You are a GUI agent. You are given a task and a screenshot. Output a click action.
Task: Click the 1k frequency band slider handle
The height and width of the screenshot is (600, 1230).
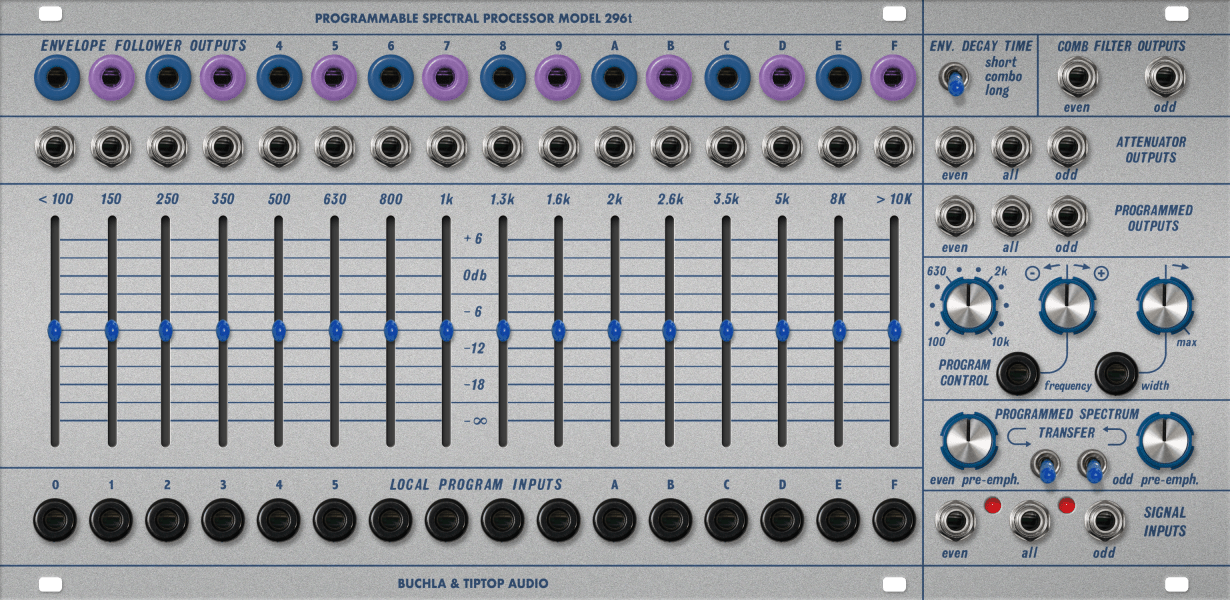click(447, 328)
